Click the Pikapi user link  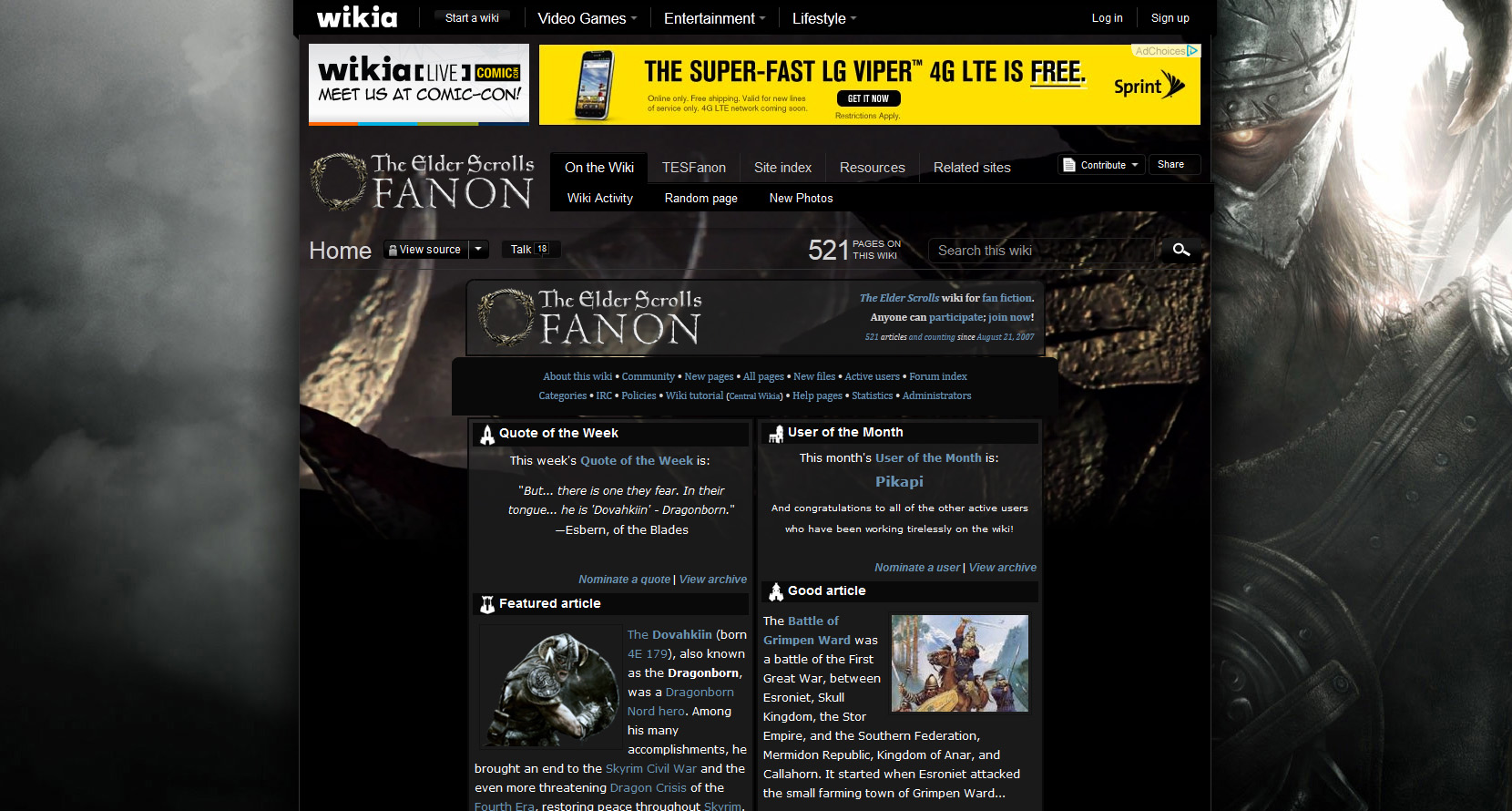coord(899,481)
